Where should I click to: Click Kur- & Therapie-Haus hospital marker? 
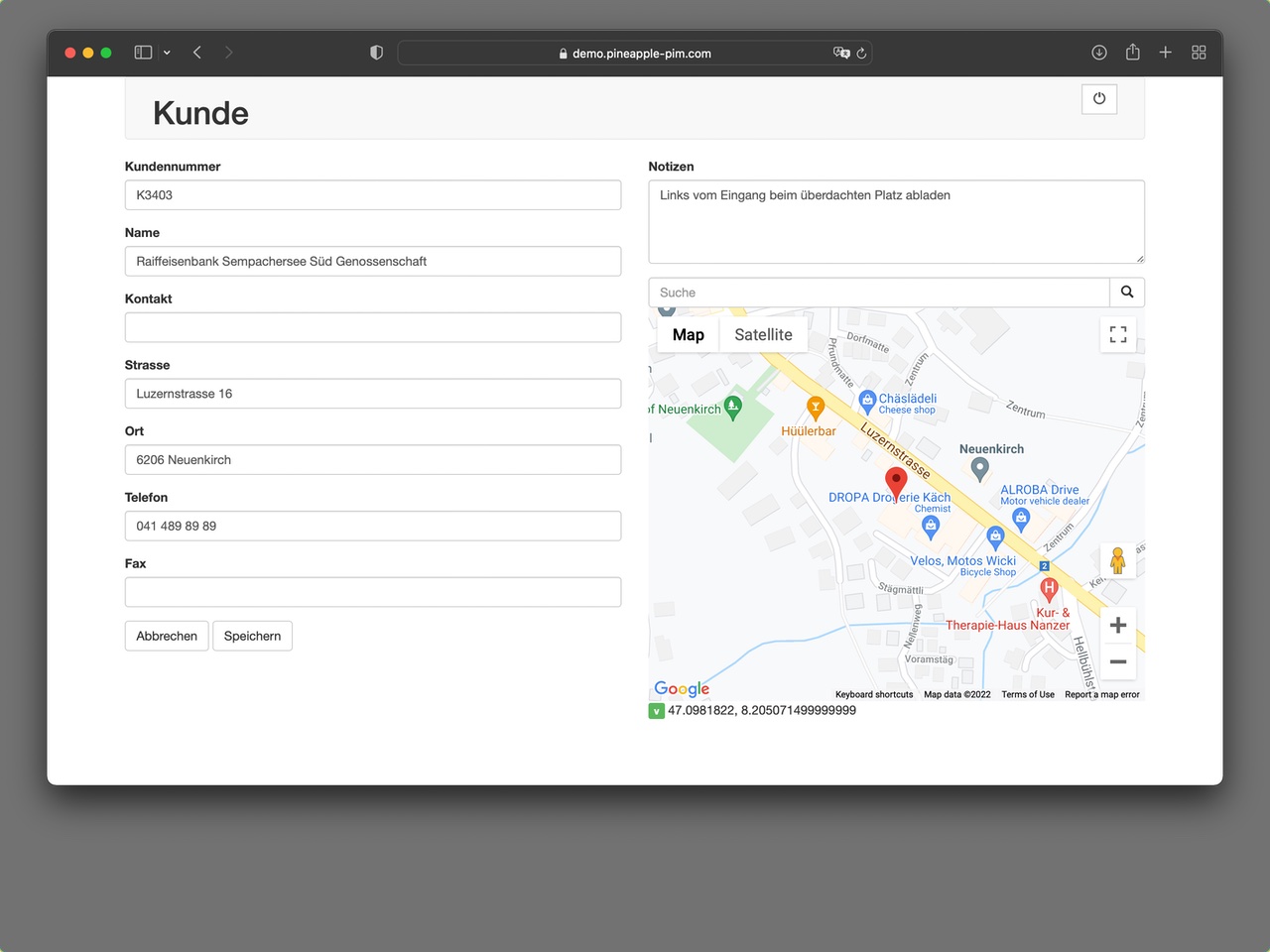pyautogui.click(x=1049, y=589)
